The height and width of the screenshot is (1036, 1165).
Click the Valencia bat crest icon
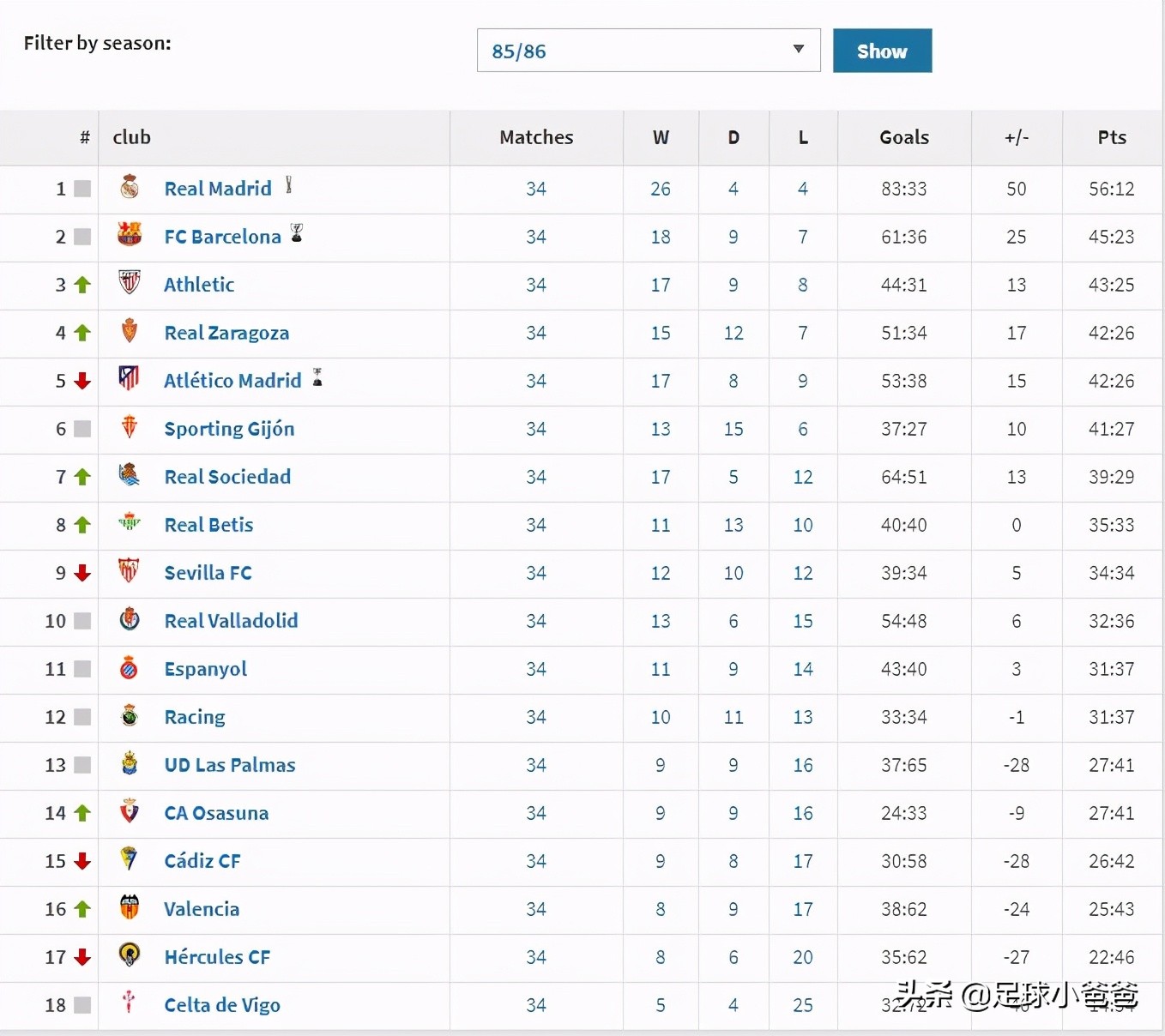pos(130,907)
